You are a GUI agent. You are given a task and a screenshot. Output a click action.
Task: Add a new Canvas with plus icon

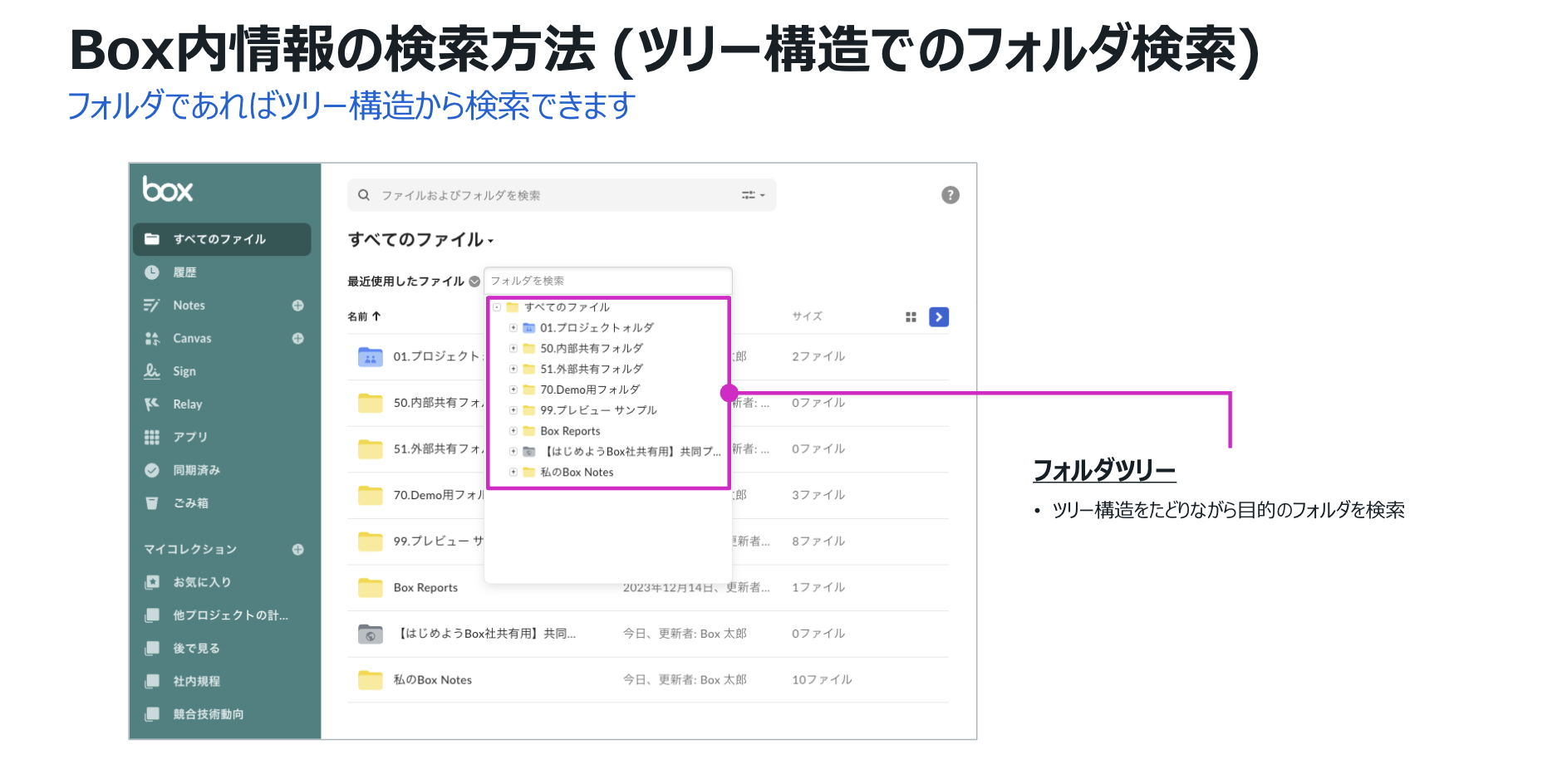coord(297,339)
